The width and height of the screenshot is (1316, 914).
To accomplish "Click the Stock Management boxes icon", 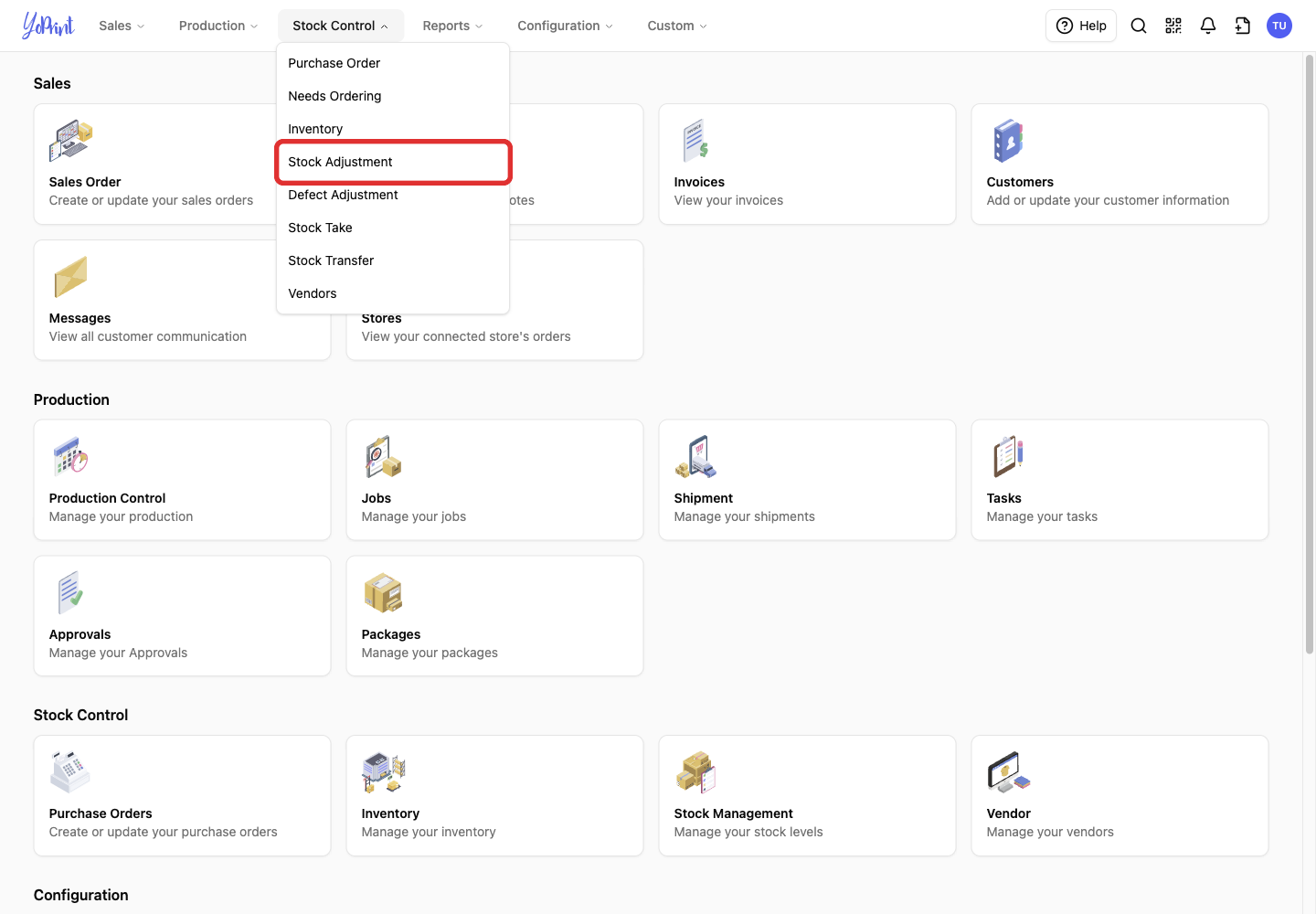I will tap(695, 772).
